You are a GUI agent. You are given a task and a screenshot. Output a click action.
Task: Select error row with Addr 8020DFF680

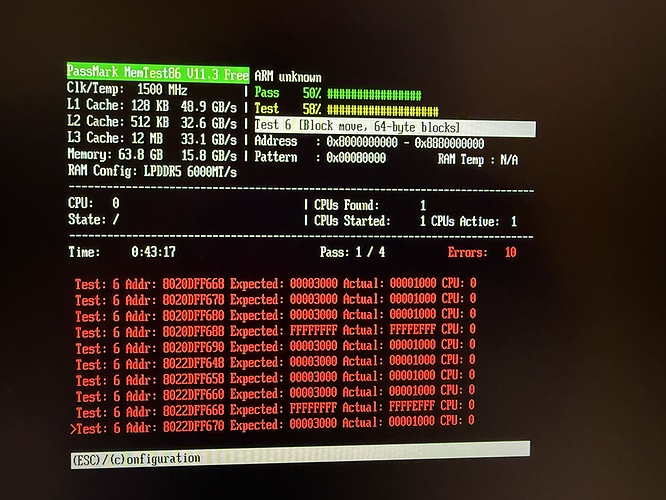[275, 315]
